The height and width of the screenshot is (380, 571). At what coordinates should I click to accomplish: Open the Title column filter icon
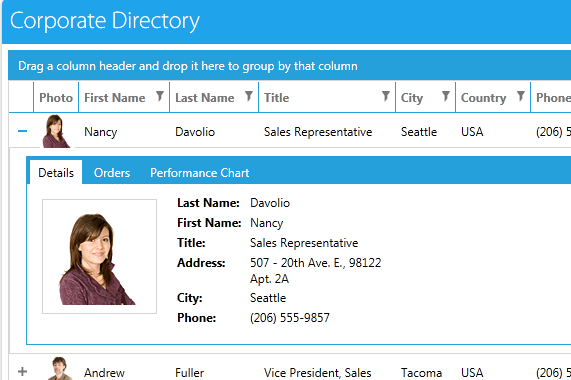click(386, 96)
